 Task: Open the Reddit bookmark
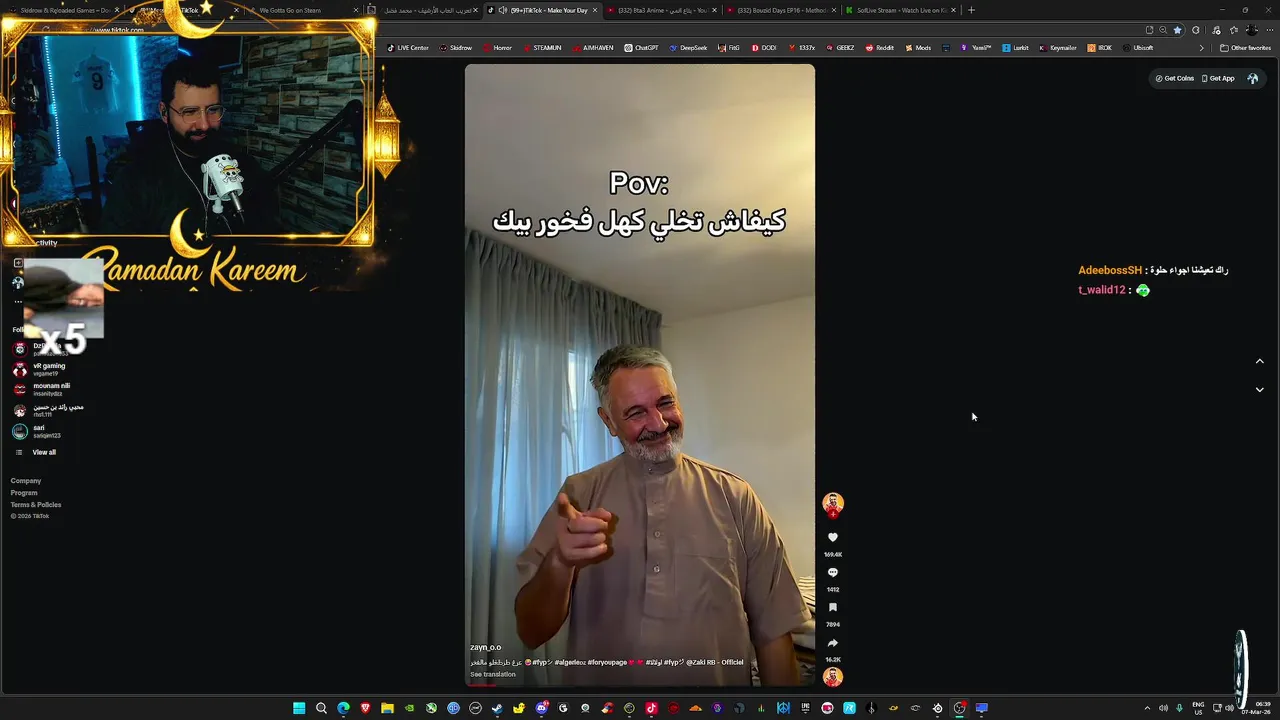880,48
